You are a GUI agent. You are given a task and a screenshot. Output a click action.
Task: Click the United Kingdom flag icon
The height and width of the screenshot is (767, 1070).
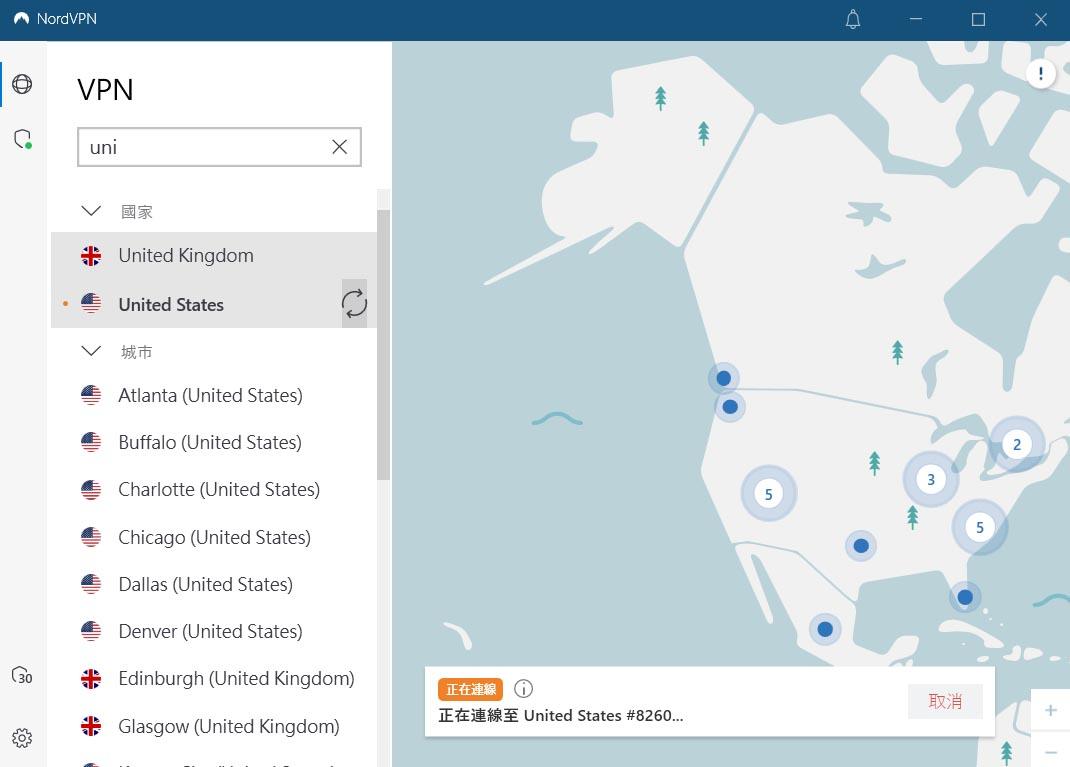click(91, 256)
